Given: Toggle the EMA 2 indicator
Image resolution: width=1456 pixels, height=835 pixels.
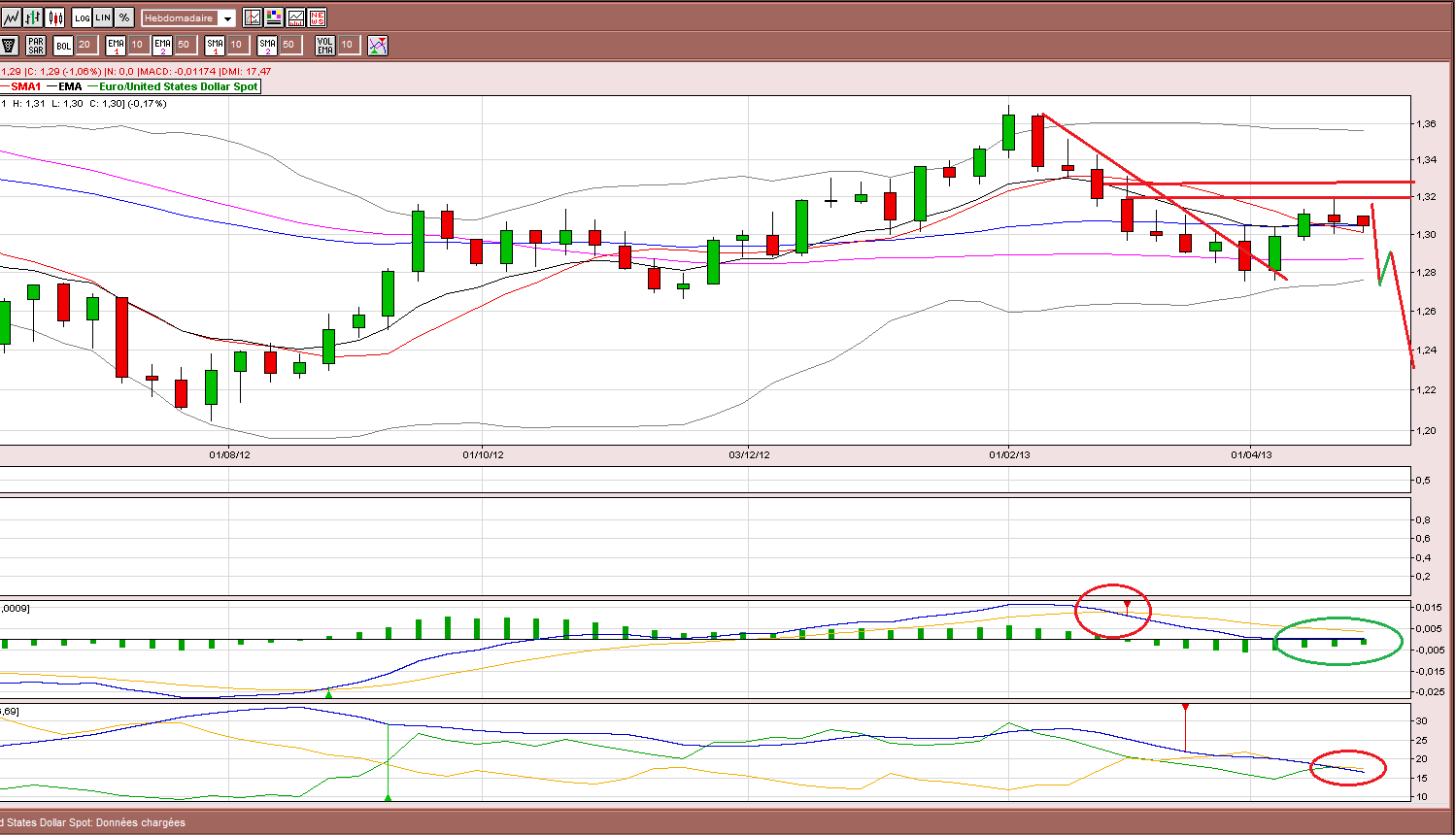Looking at the screenshot, I should click(x=162, y=45).
